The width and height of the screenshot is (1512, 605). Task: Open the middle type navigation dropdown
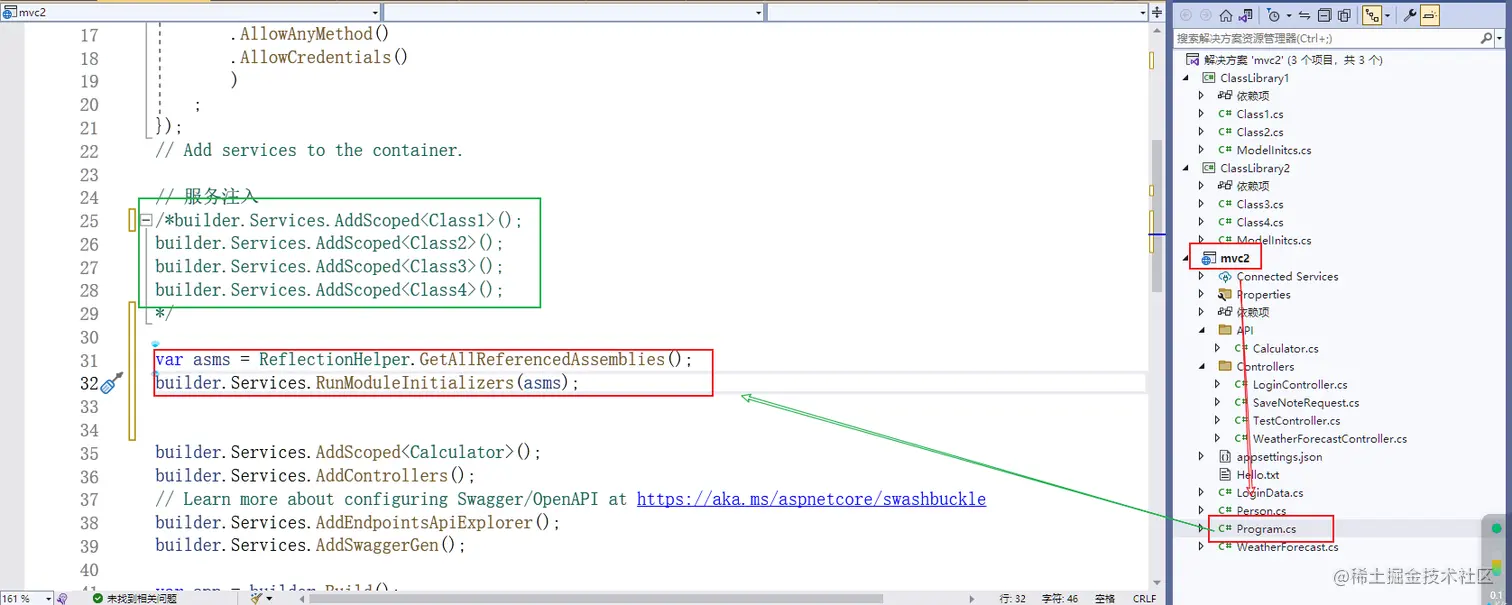tap(574, 12)
